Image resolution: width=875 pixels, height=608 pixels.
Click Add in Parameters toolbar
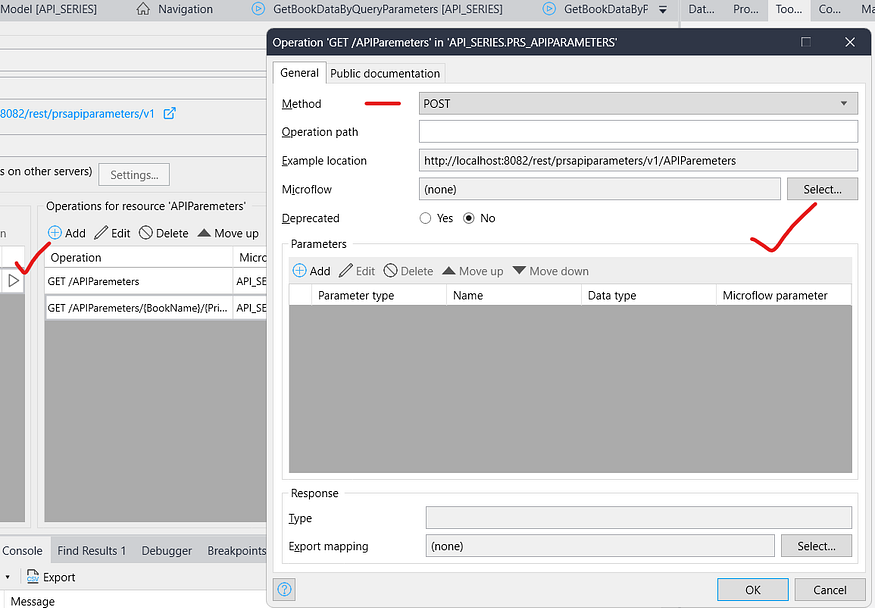click(311, 271)
